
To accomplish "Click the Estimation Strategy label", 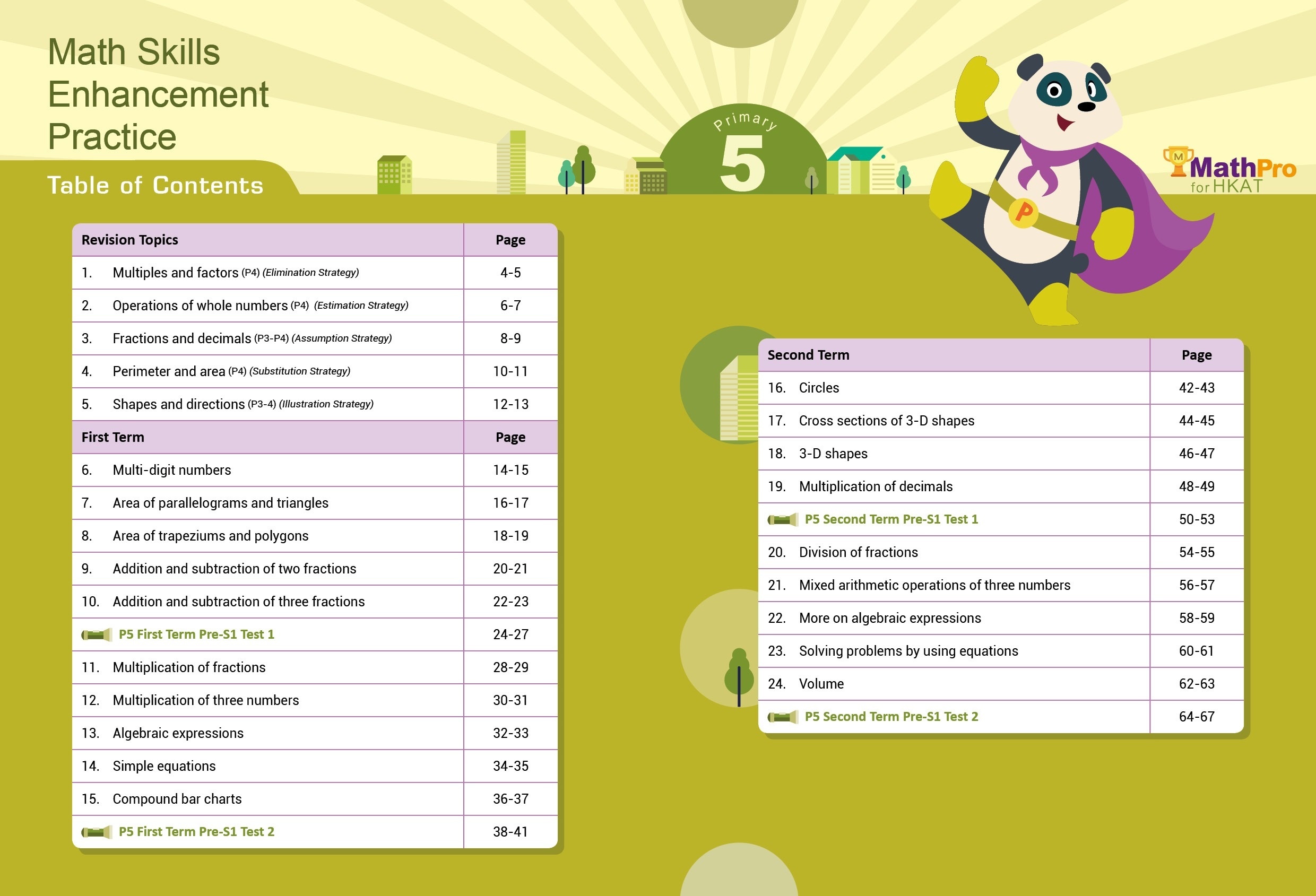I will (361, 306).
